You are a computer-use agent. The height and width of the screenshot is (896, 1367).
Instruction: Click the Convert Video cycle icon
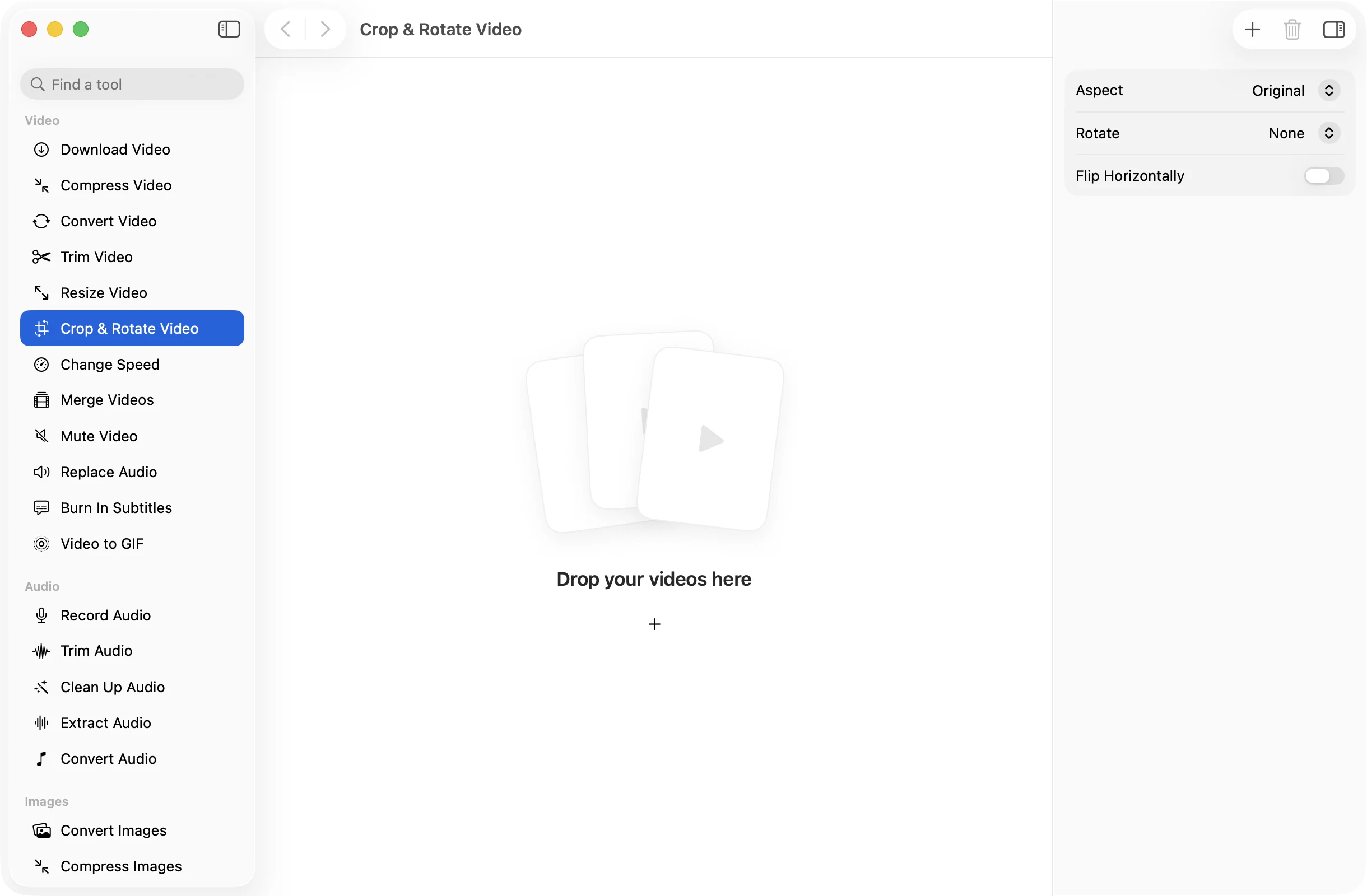pos(41,221)
